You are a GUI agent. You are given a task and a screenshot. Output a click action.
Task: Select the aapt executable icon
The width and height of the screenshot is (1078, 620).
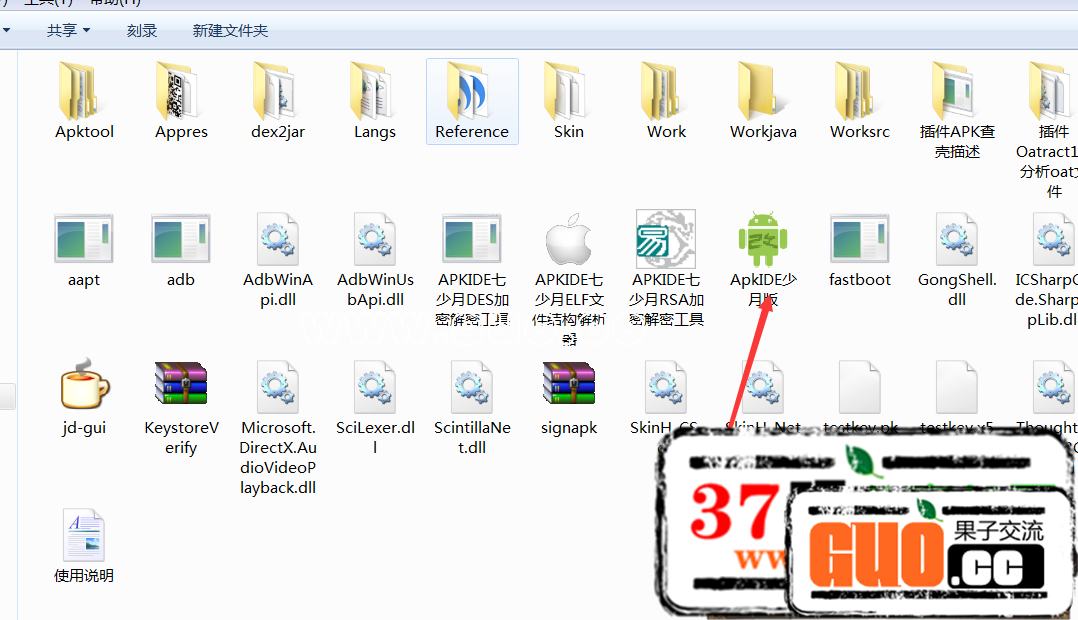tap(84, 239)
